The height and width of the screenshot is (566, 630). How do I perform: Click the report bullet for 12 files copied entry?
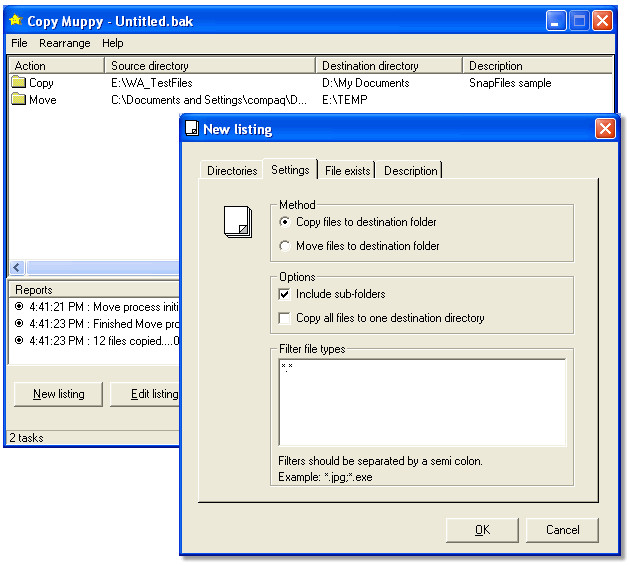click(19, 340)
